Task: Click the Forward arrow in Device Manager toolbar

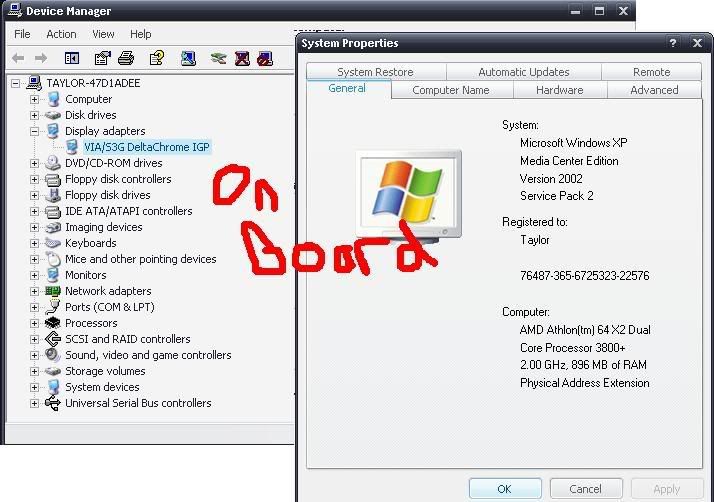Action: pos(41,58)
